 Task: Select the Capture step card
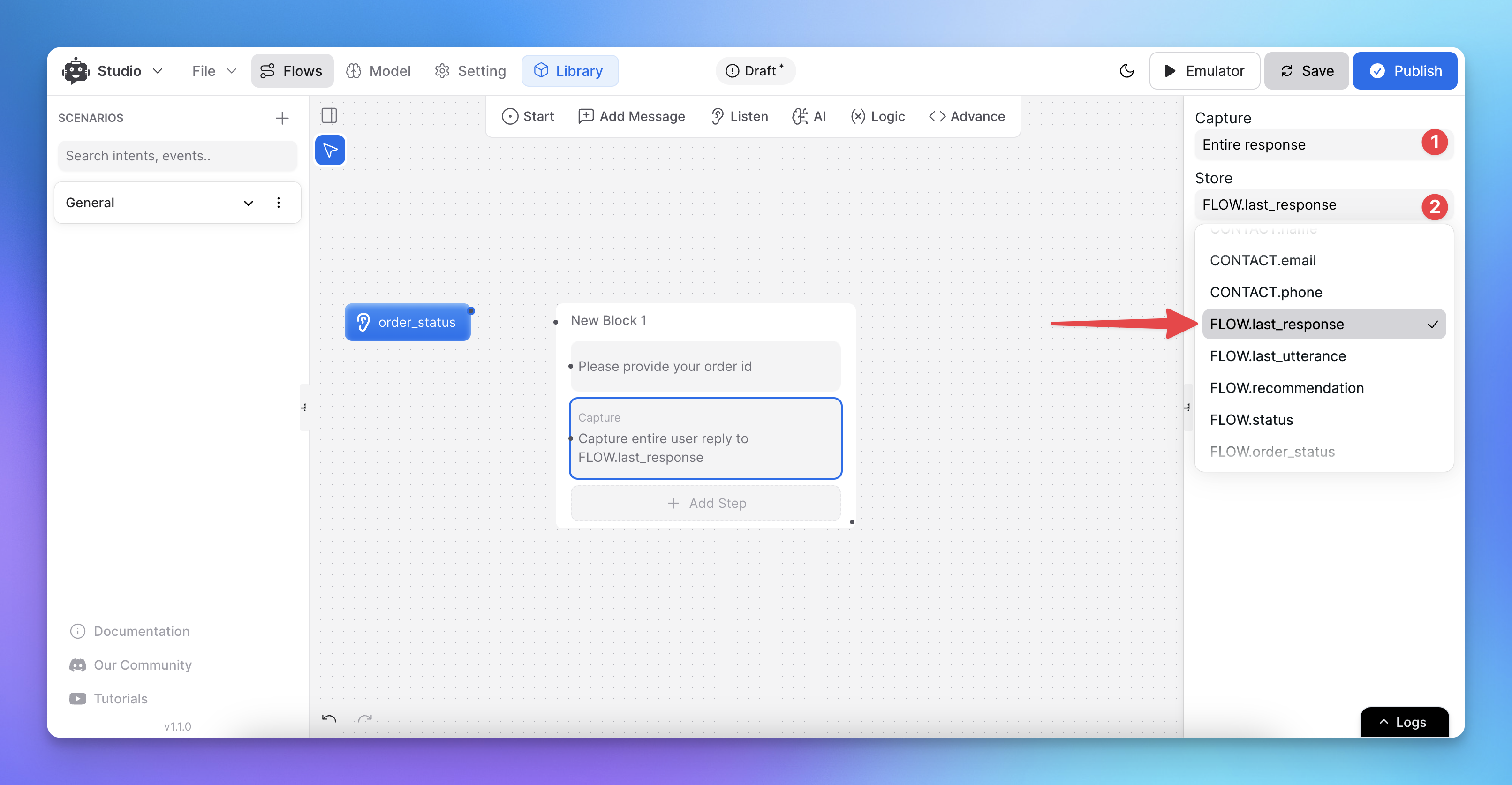[x=705, y=438]
